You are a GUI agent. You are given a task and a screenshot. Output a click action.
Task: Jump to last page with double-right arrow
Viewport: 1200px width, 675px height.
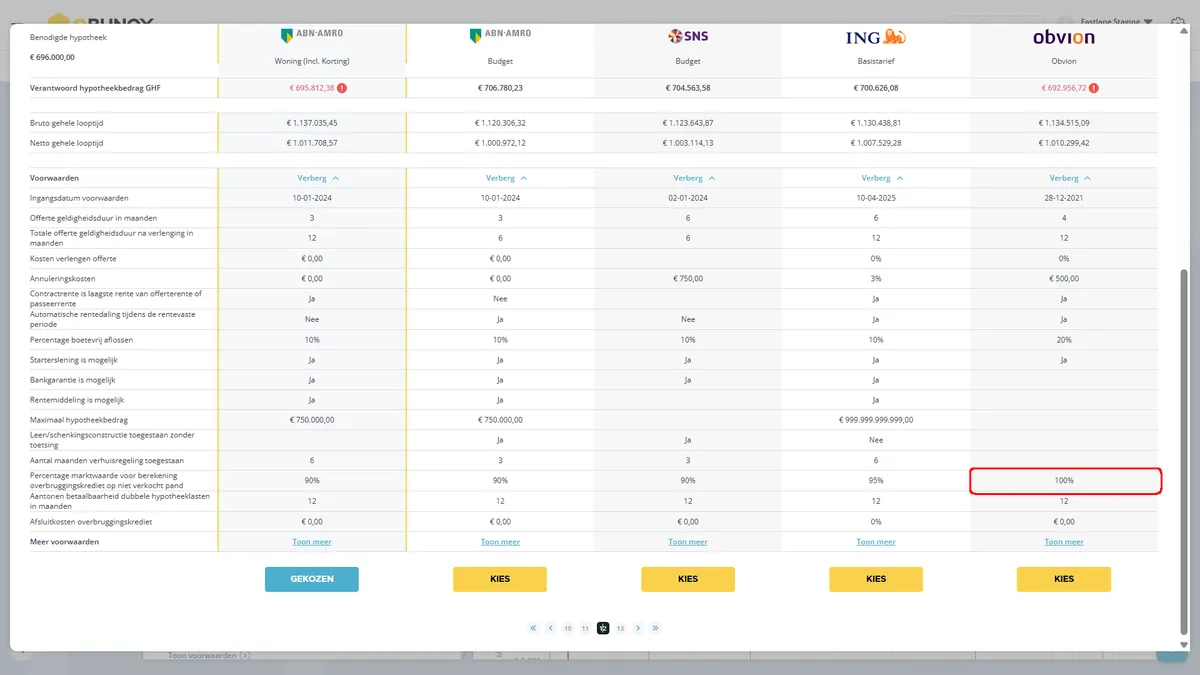[655, 628]
